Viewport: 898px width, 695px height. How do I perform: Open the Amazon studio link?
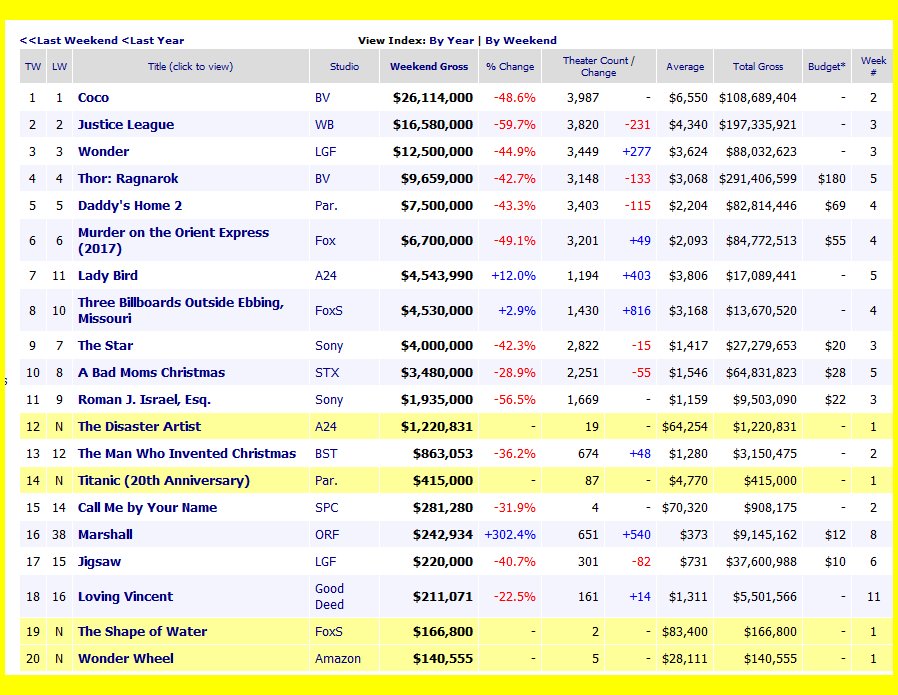pos(338,658)
